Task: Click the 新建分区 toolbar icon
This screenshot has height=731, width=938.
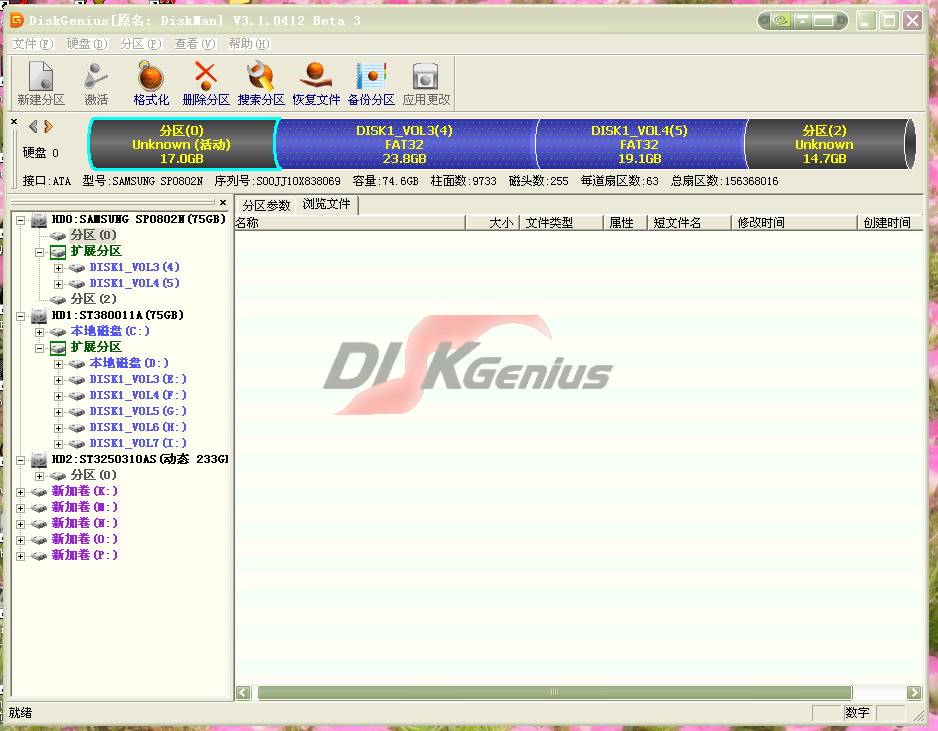Action: [41, 77]
